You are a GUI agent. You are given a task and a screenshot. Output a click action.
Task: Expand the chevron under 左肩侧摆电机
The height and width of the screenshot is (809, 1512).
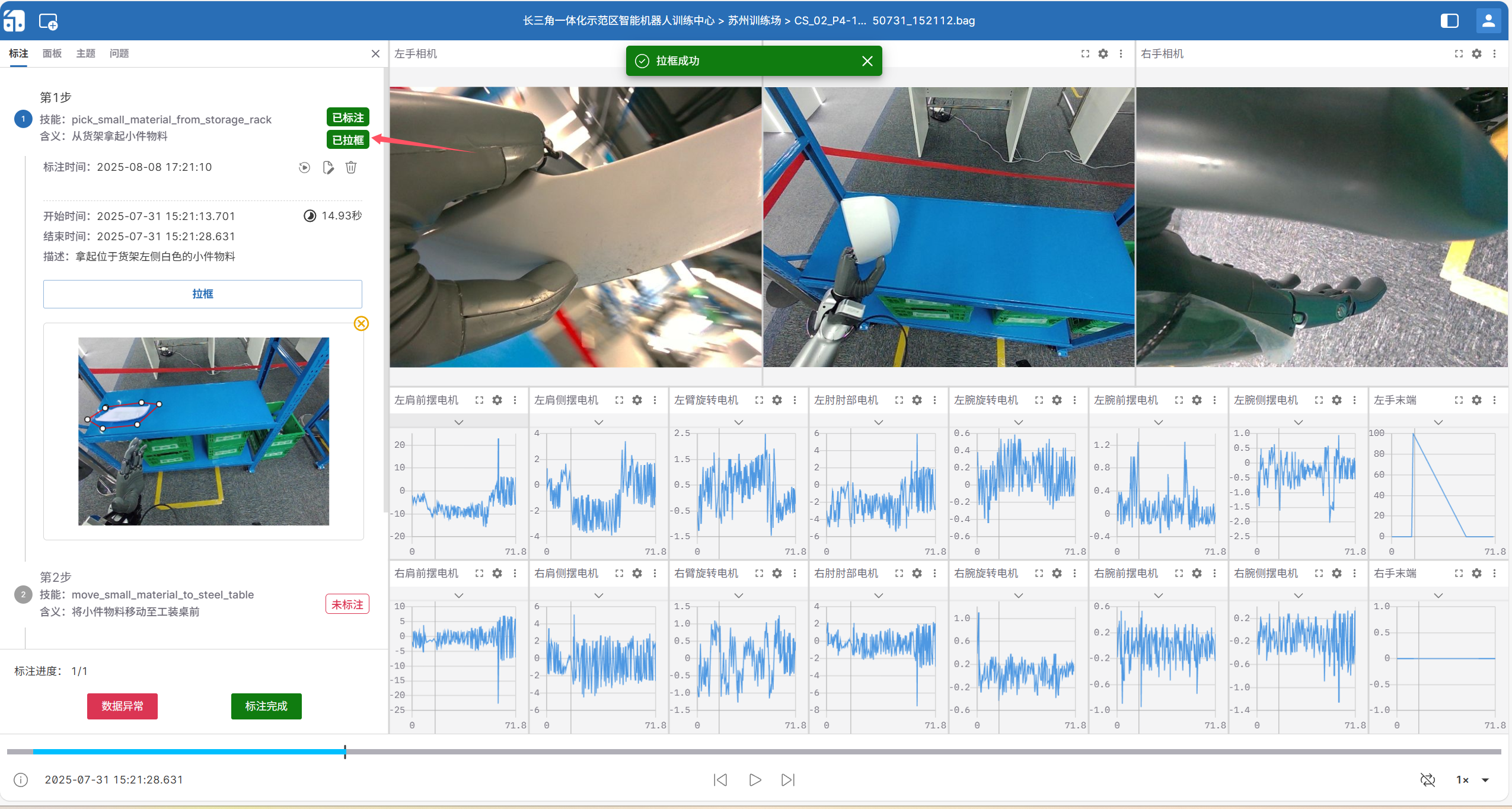click(598, 422)
